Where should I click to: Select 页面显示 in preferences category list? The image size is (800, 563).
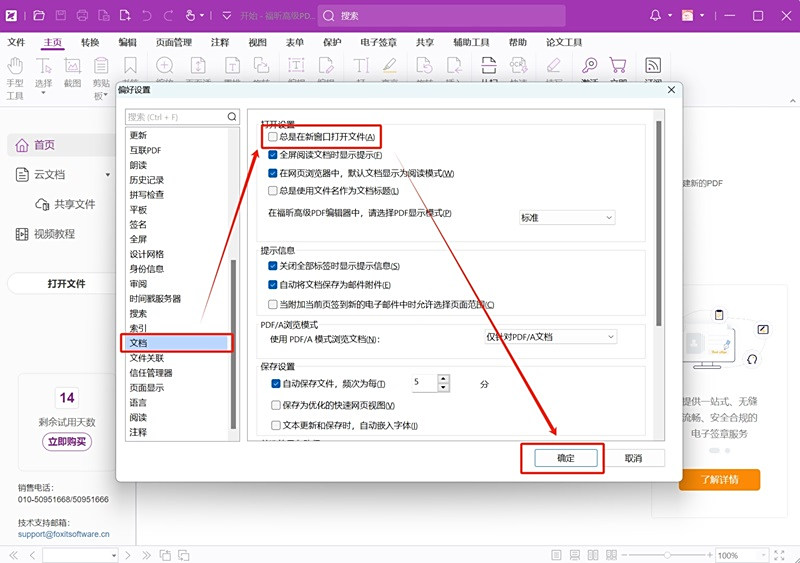pyautogui.click(x=147, y=387)
